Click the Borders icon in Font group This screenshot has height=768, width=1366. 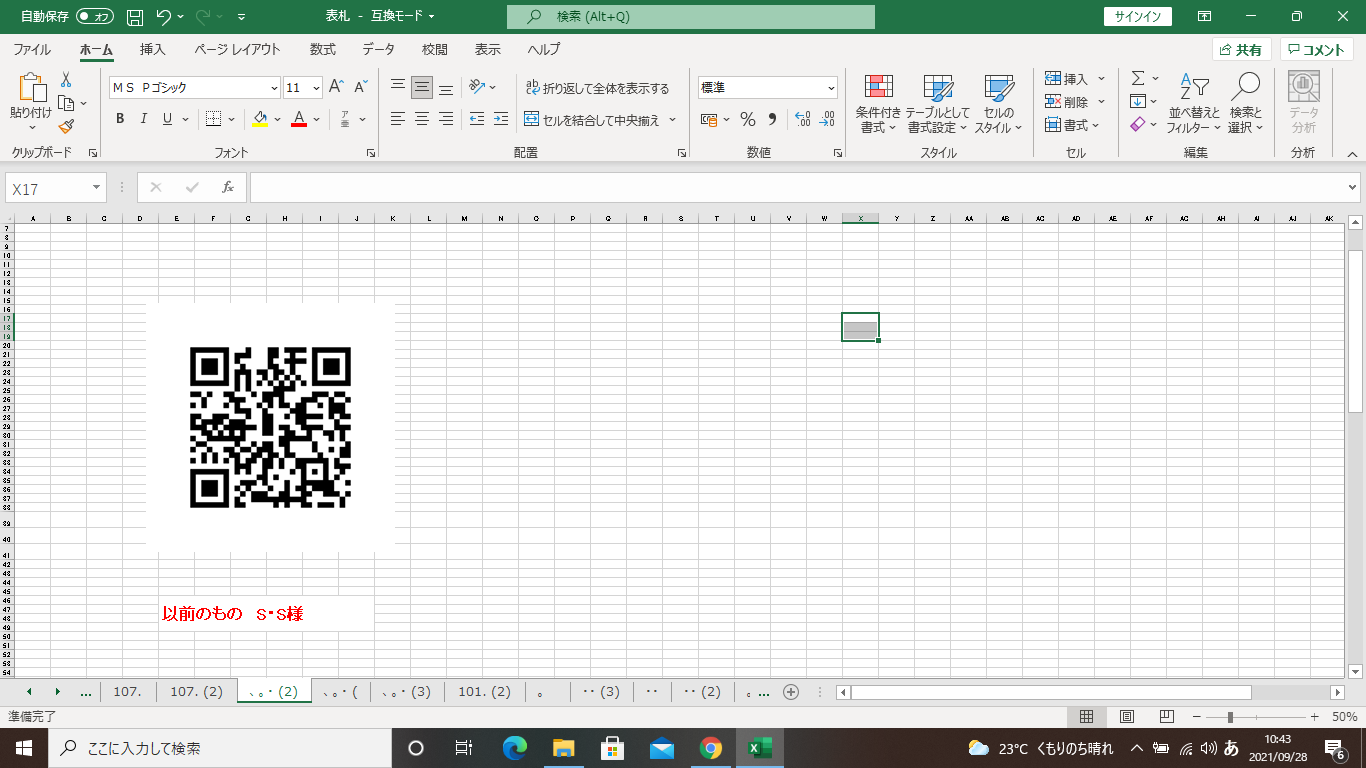(213, 119)
